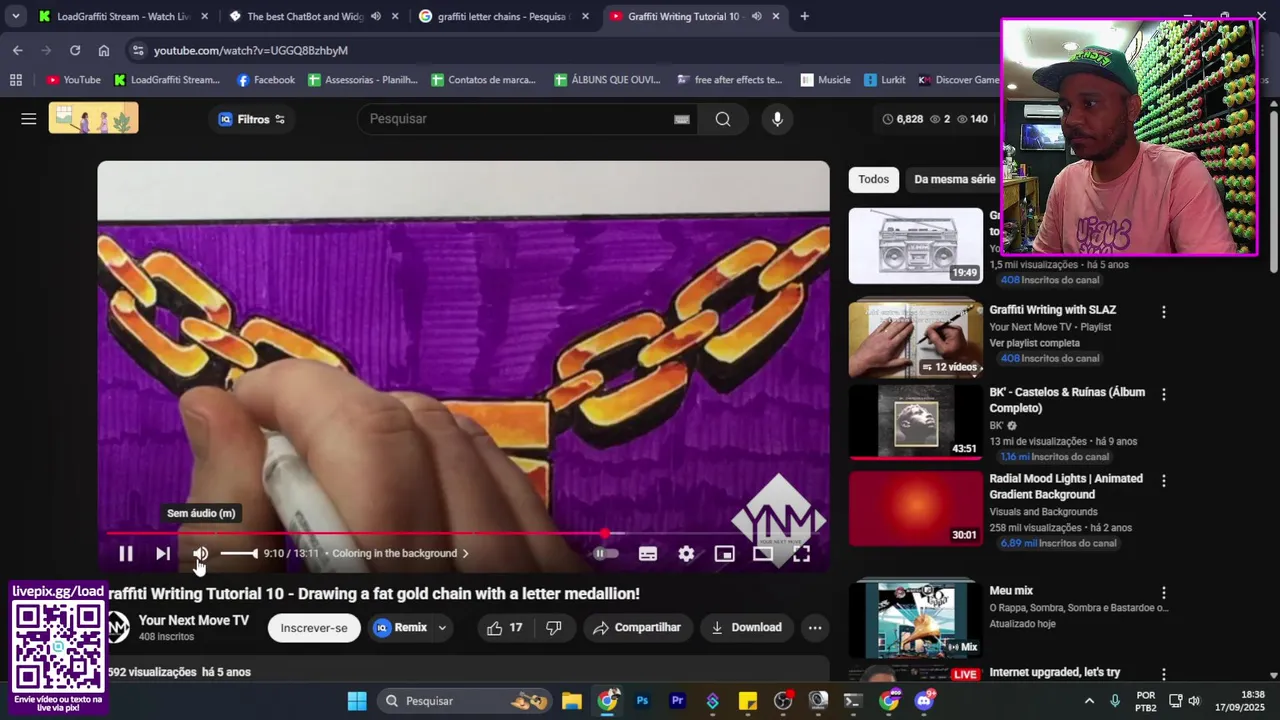Adjust the player volume slider

coord(238,553)
